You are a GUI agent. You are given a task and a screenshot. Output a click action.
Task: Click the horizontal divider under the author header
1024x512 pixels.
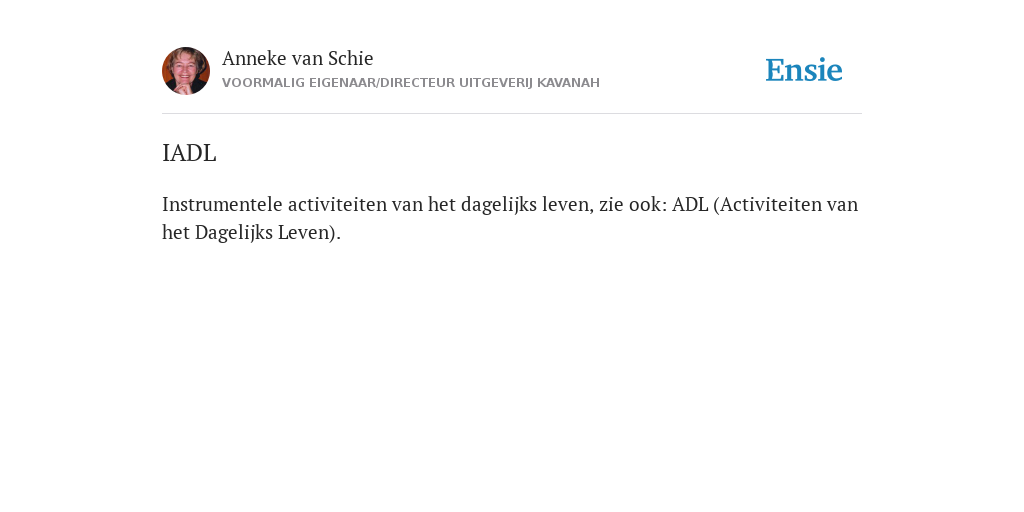coord(512,114)
